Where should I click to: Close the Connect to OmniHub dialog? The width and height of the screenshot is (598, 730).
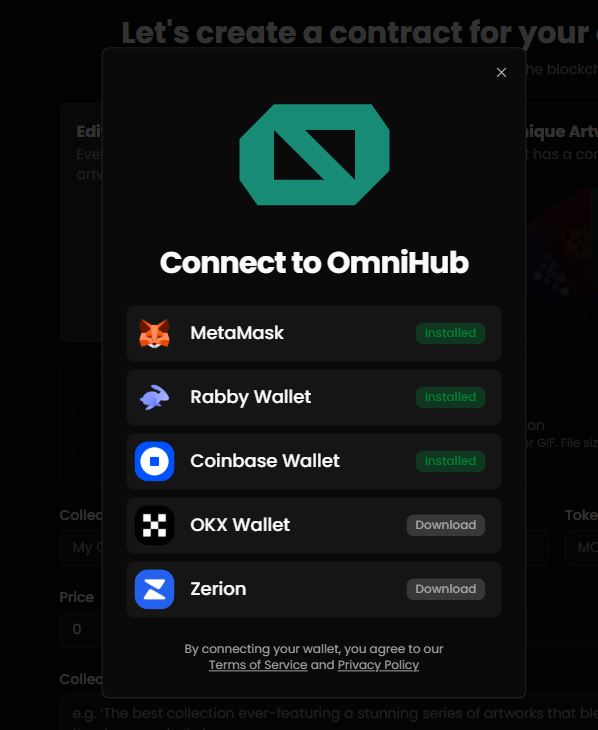coord(501,73)
